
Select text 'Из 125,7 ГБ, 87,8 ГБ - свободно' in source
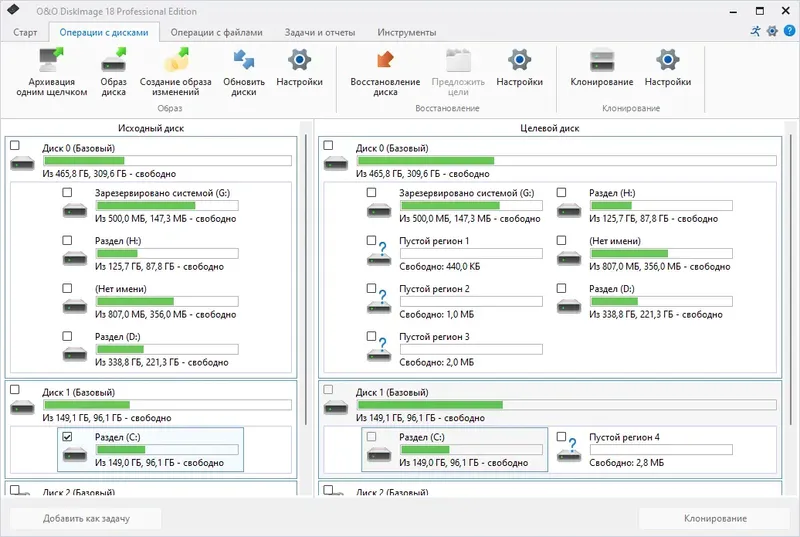pos(159,267)
